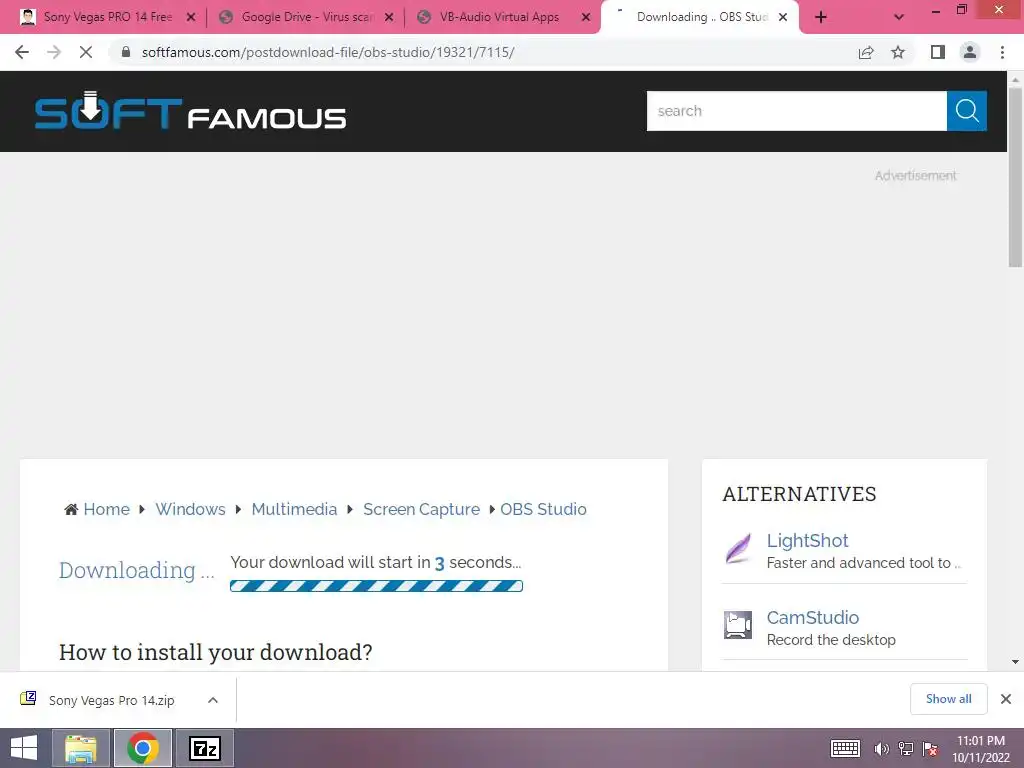The image size is (1024, 768).
Task: Click the padlock site info icon
Action: click(126, 52)
